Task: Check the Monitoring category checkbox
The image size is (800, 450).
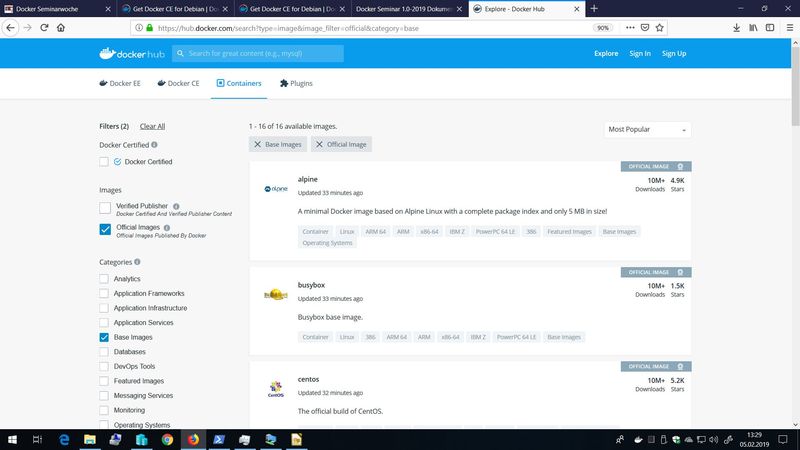Action: tap(104, 410)
